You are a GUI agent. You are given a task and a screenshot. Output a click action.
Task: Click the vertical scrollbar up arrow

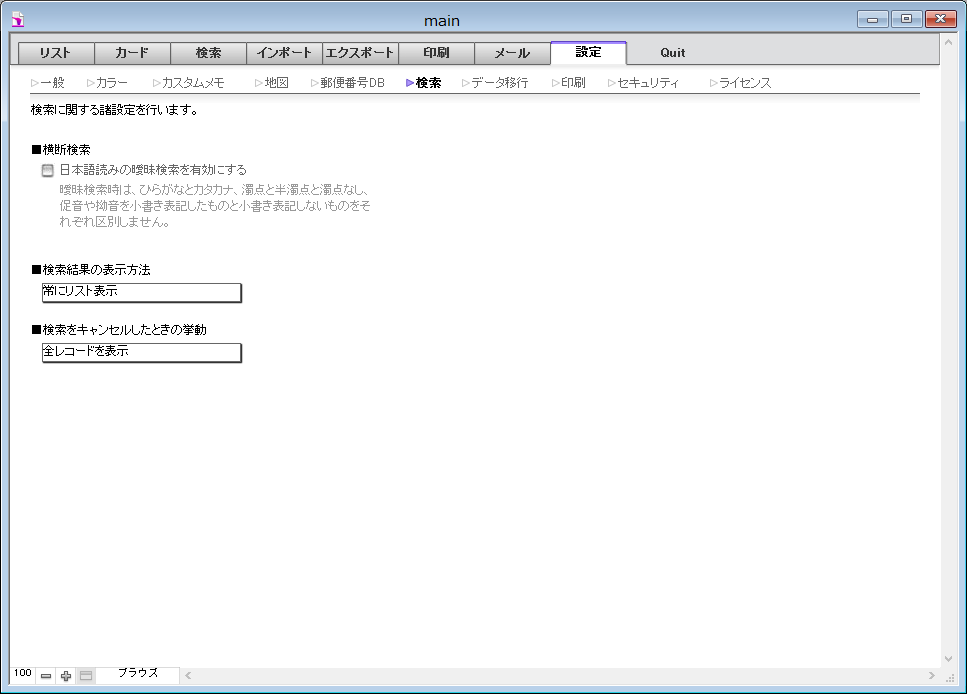click(948, 45)
